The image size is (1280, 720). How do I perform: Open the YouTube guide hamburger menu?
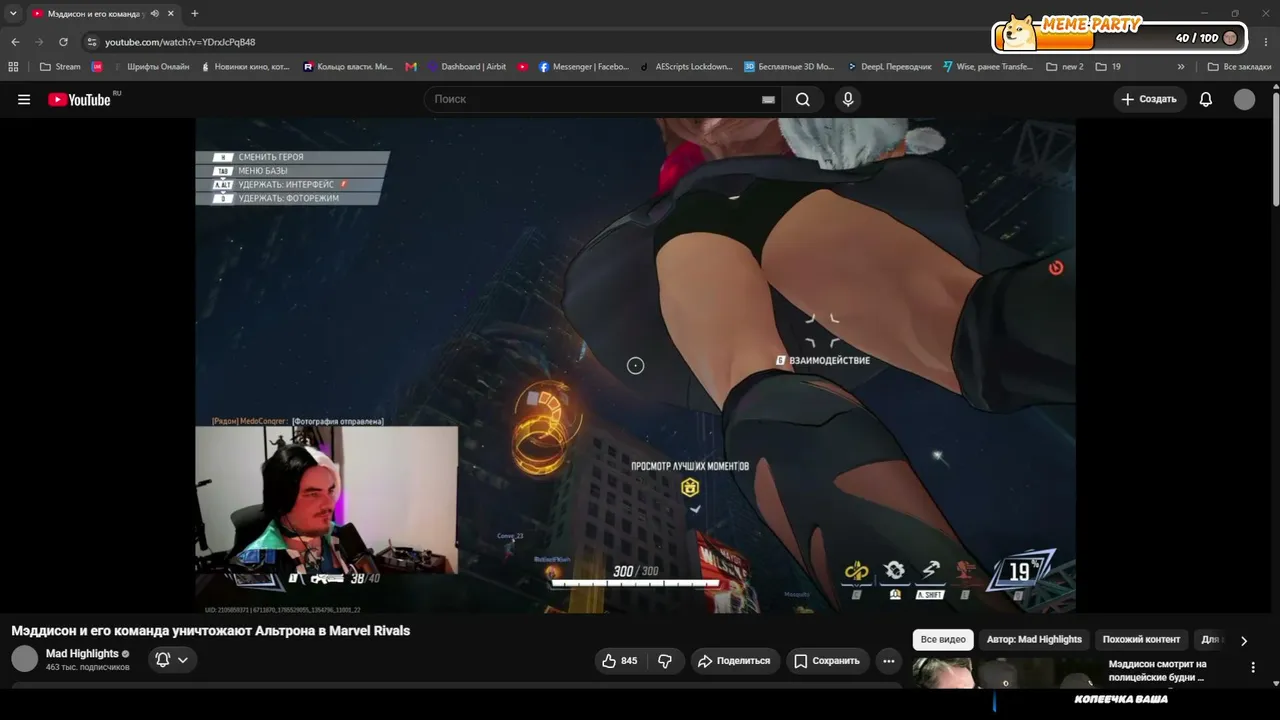pos(24,99)
